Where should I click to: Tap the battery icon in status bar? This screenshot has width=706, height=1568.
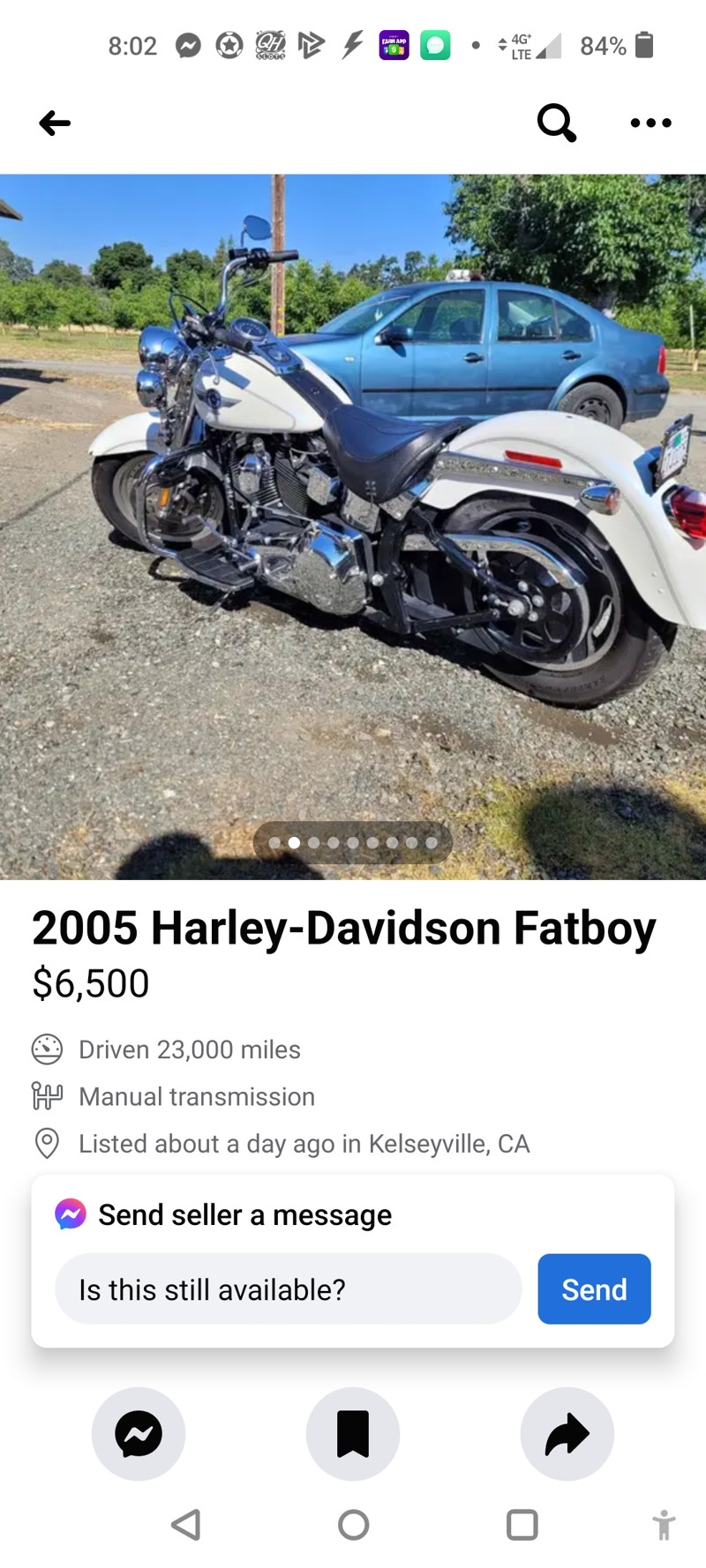pos(644,45)
